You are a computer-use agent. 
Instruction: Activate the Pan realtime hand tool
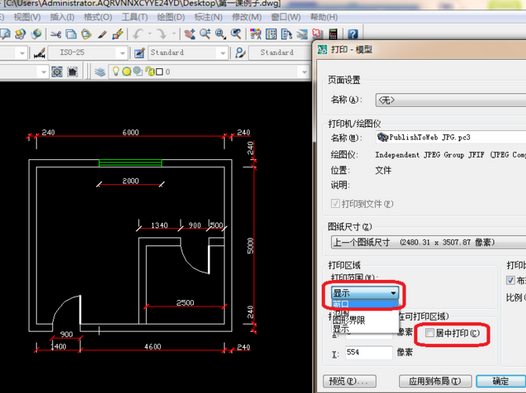[190, 34]
